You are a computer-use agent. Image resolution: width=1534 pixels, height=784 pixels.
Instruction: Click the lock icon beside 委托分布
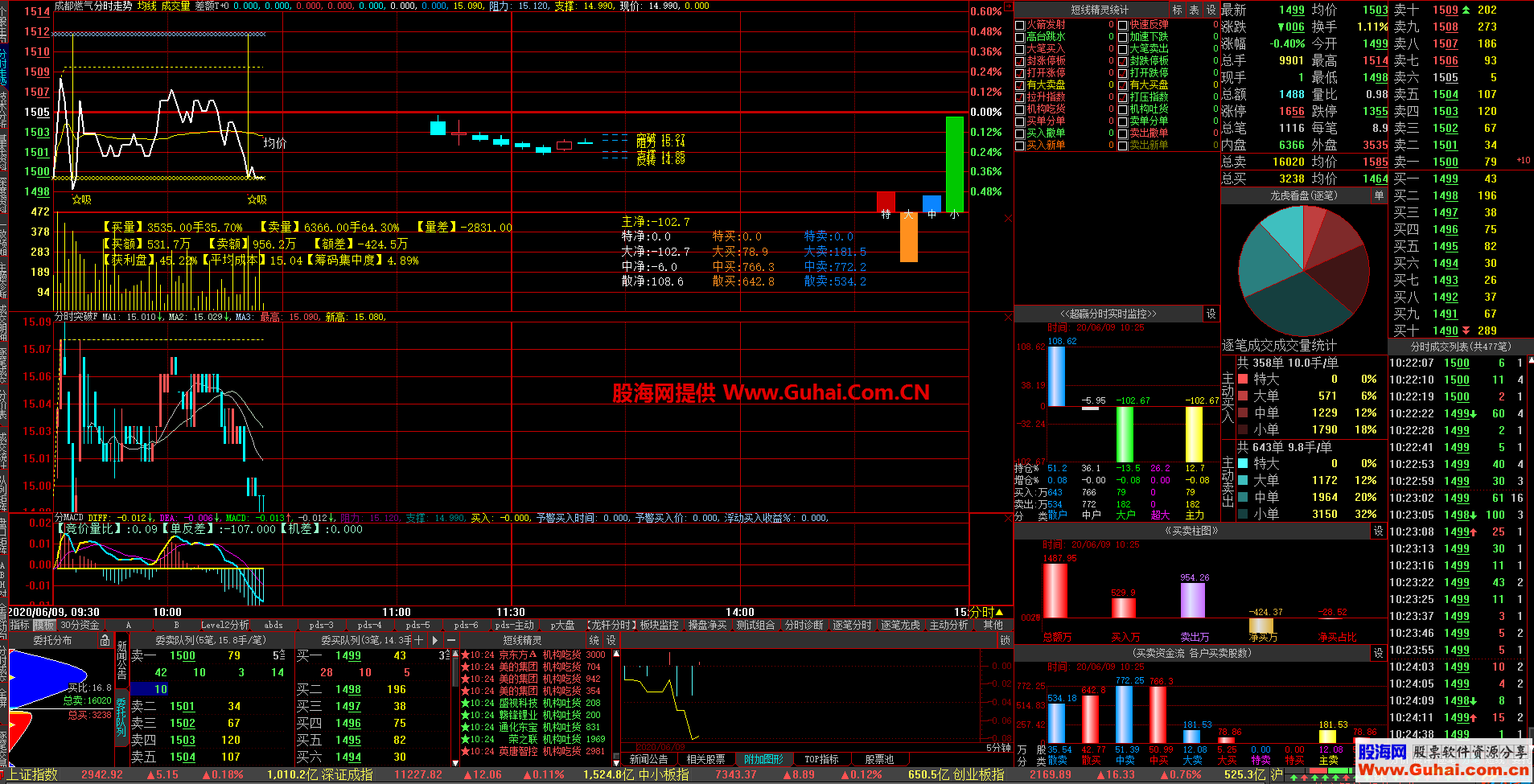pos(105,640)
